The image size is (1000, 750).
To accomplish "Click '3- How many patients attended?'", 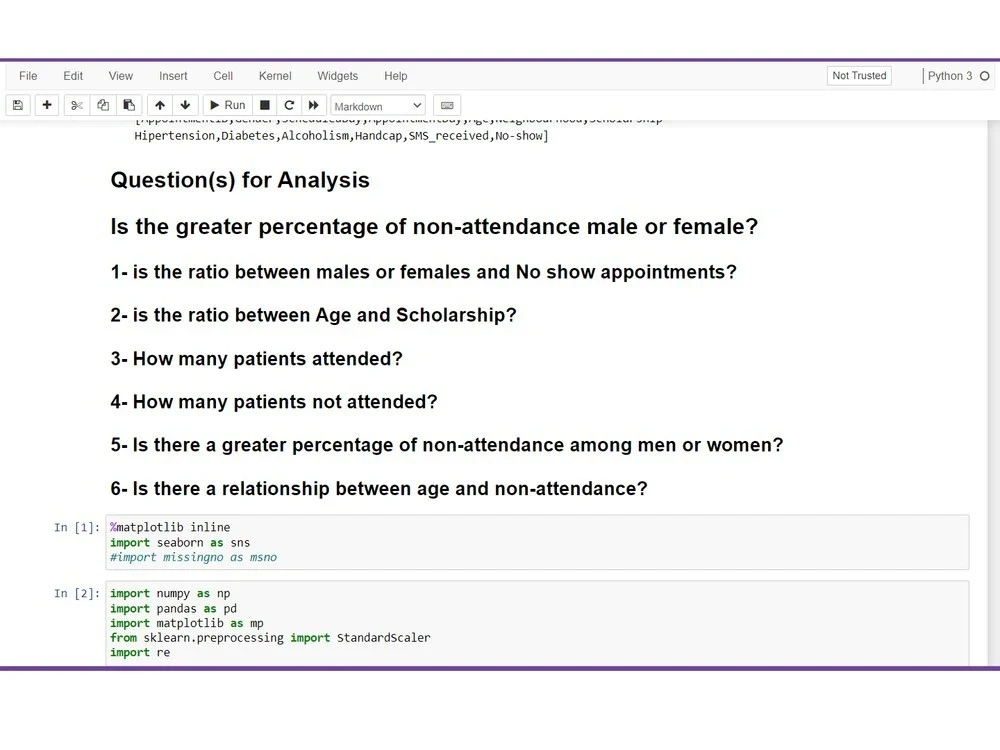I will pyautogui.click(x=256, y=358).
